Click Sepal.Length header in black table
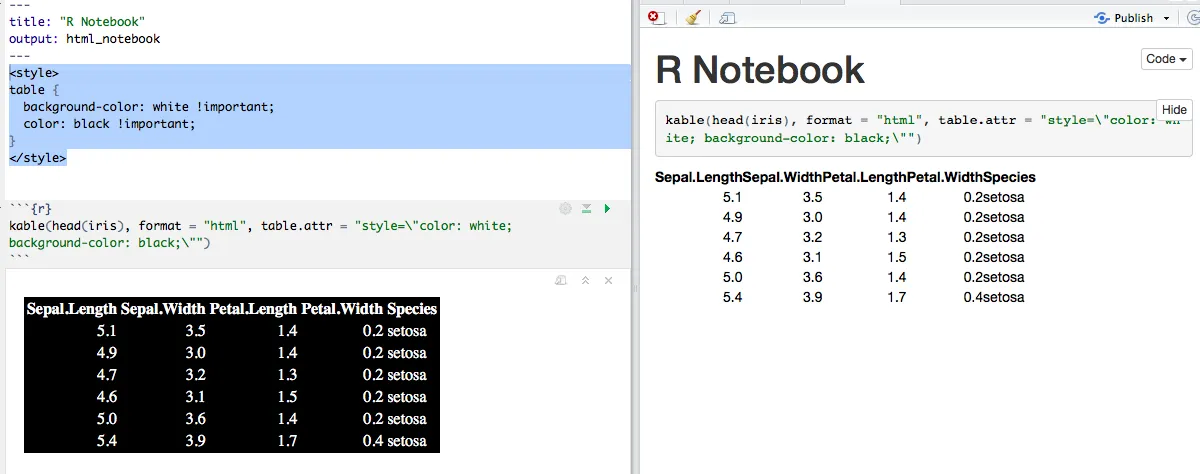This screenshot has height=474, width=1200. point(73,309)
